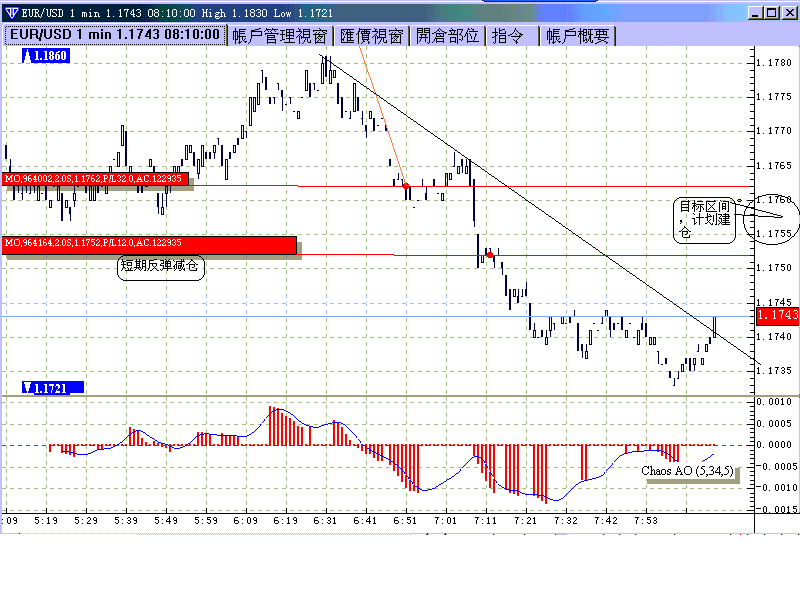
Task: Click the current price tag 1.1743
Action: point(777,315)
